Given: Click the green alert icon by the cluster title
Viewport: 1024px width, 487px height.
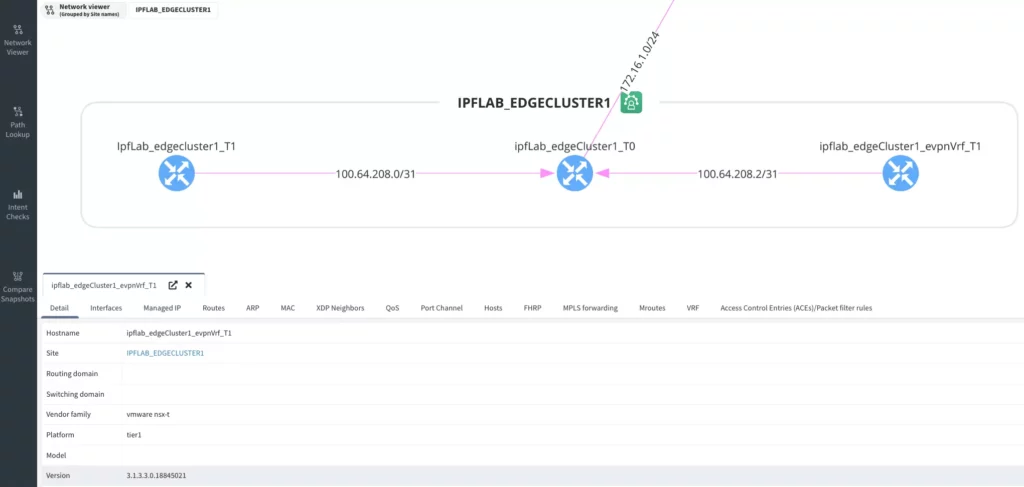Looking at the screenshot, I should 632,102.
